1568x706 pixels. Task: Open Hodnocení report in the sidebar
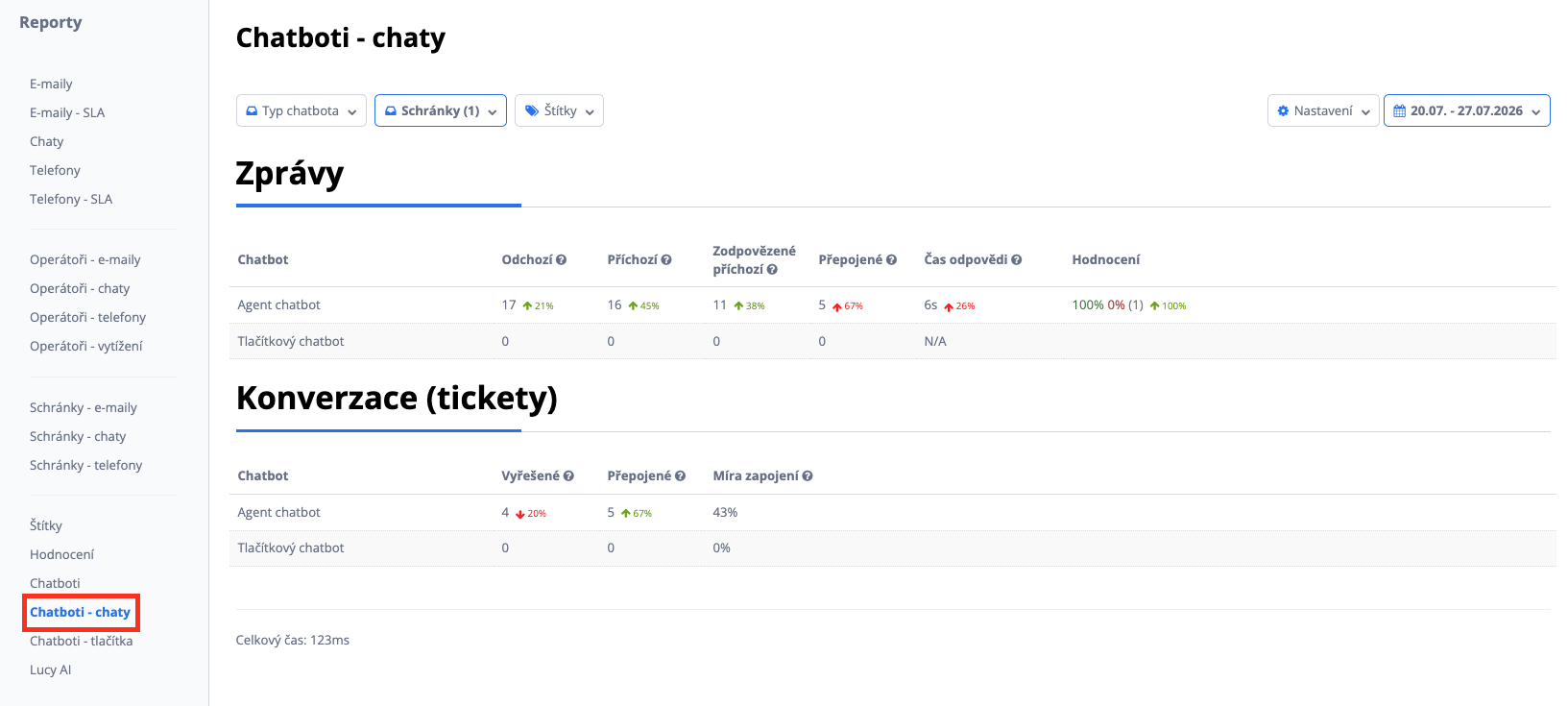point(61,554)
